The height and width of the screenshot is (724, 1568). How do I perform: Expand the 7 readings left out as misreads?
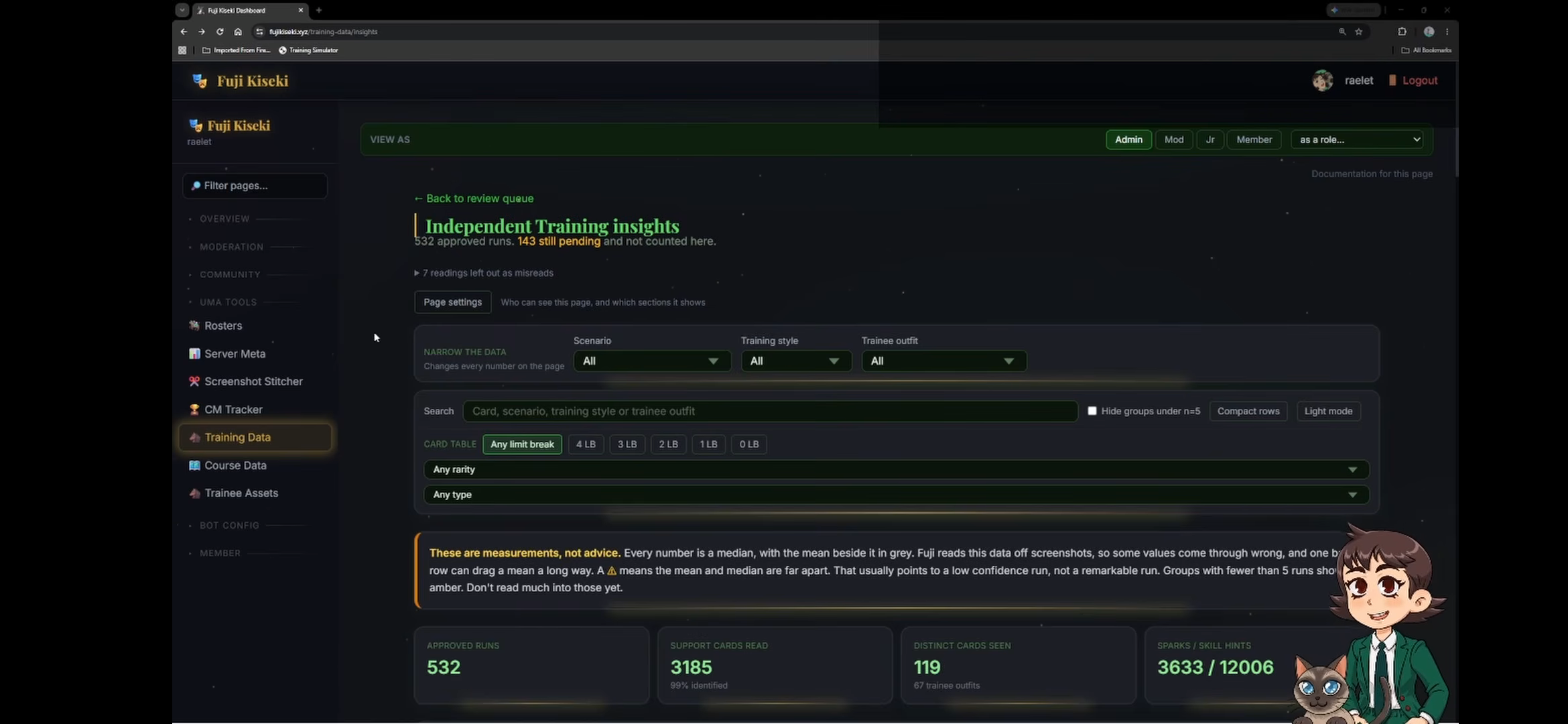pos(484,273)
